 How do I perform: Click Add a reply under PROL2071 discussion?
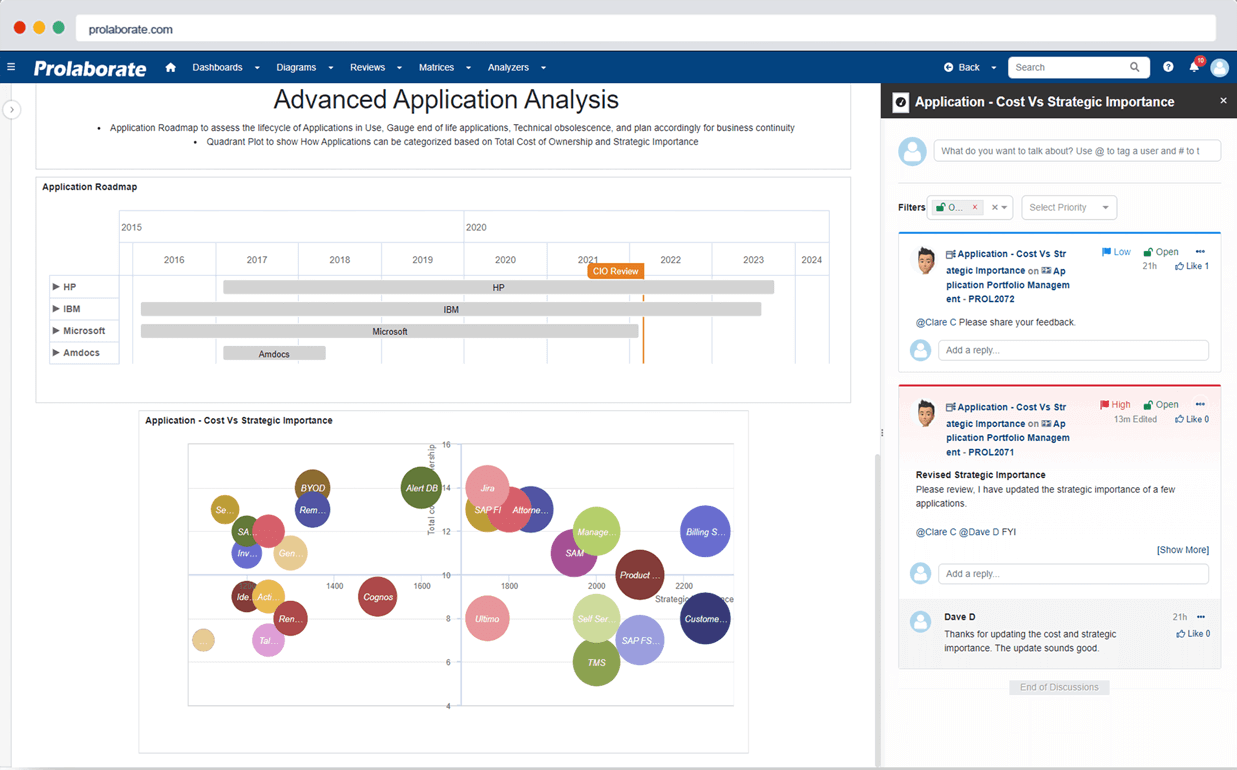pyautogui.click(x=1073, y=574)
